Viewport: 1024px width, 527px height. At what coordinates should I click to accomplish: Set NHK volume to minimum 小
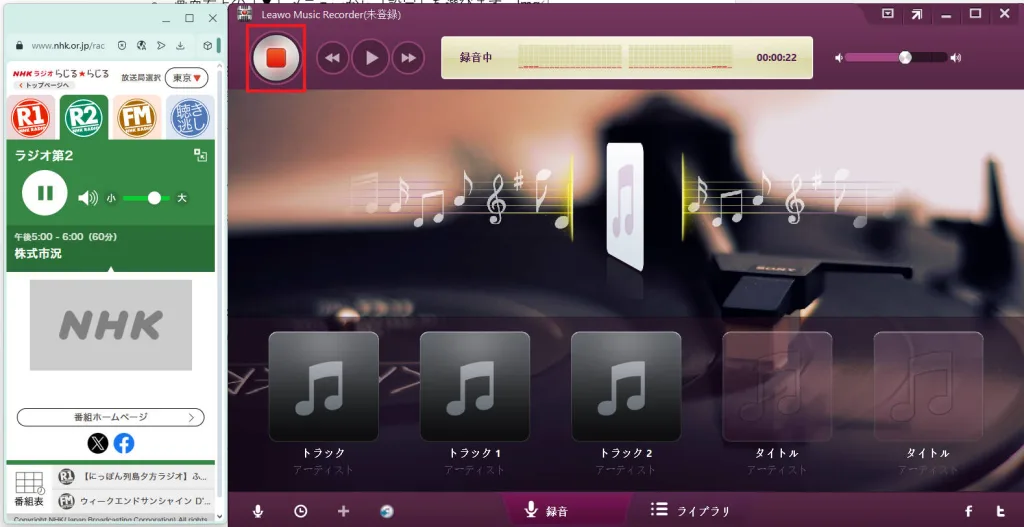point(110,198)
